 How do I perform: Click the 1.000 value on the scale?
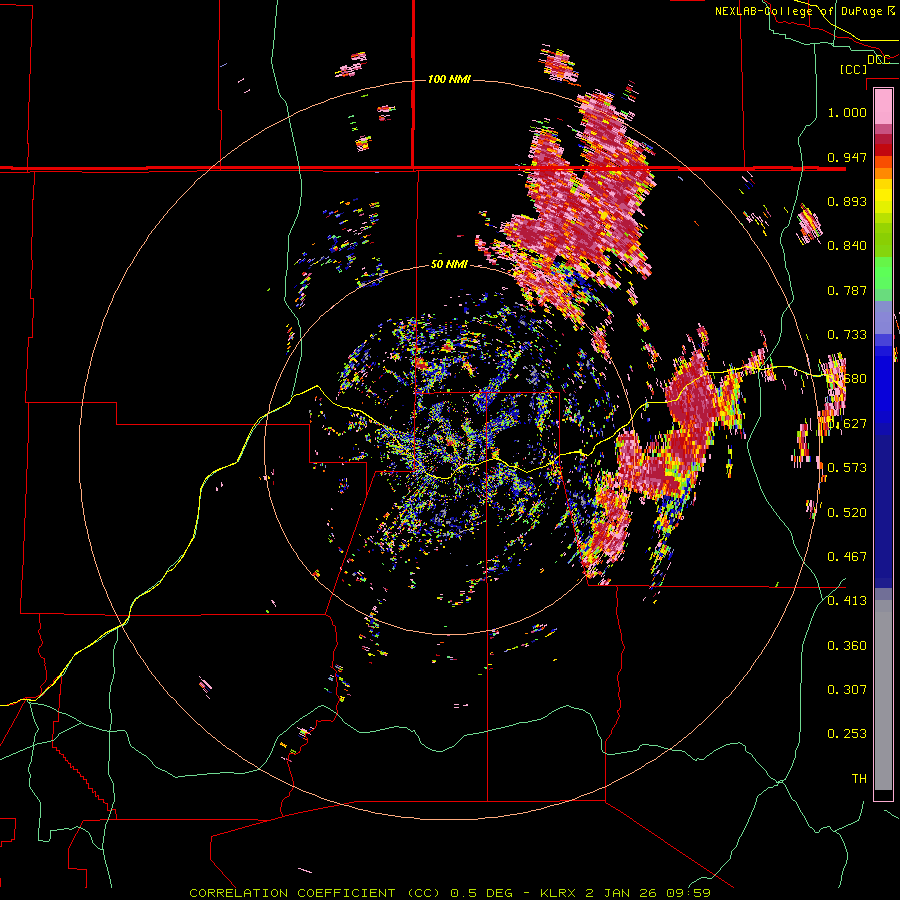tap(847, 112)
